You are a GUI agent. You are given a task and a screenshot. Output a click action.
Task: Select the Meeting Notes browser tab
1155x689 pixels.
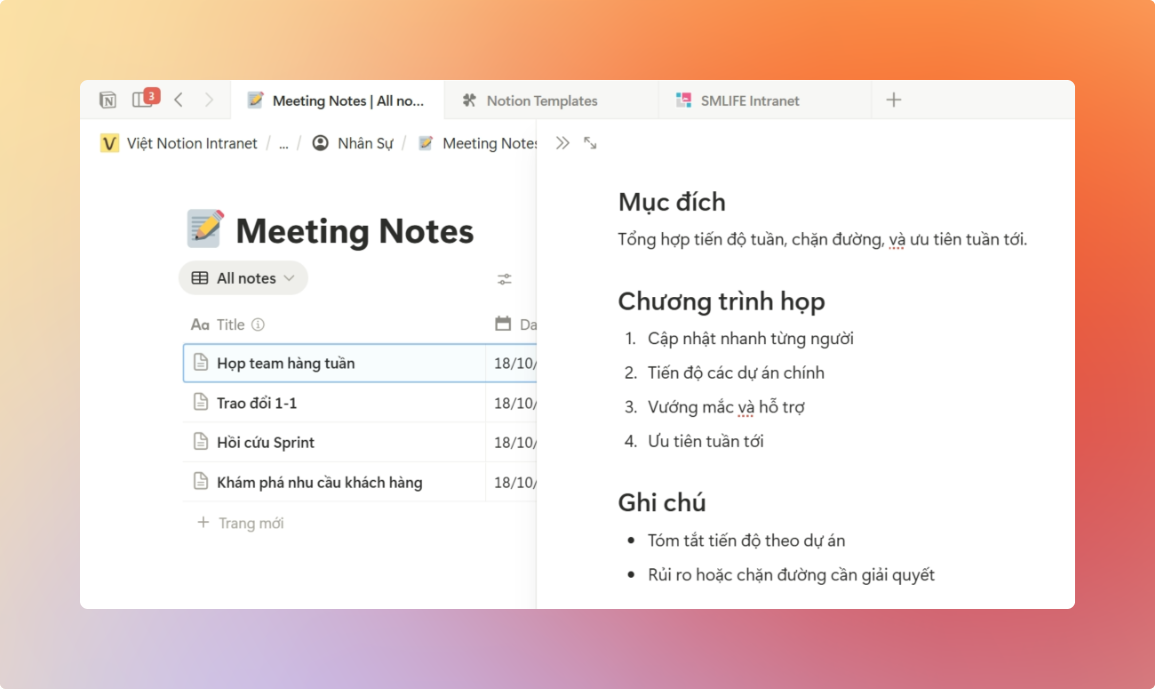point(347,101)
